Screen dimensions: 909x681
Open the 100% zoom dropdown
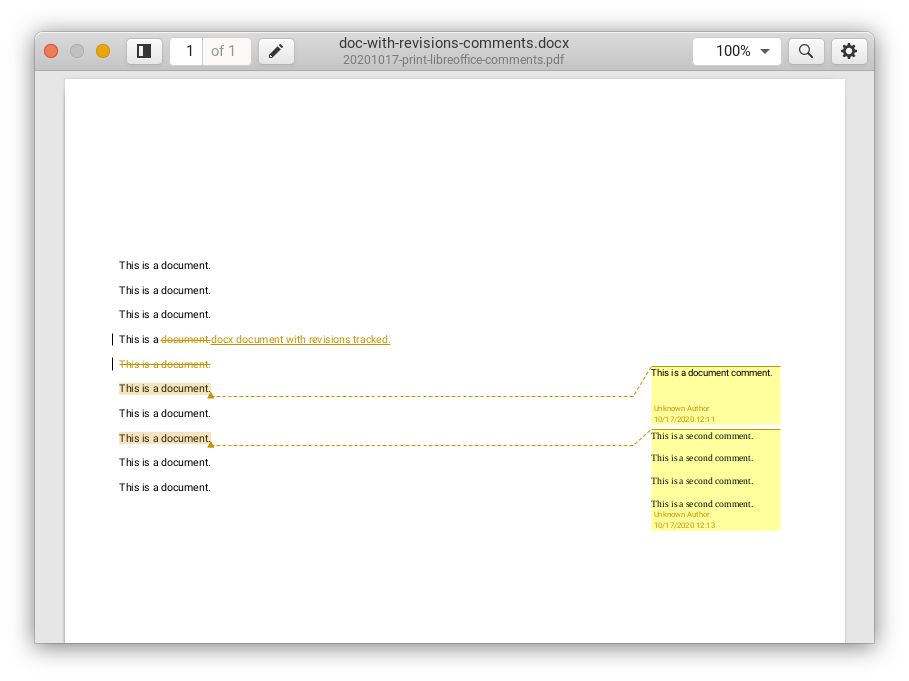[737, 51]
